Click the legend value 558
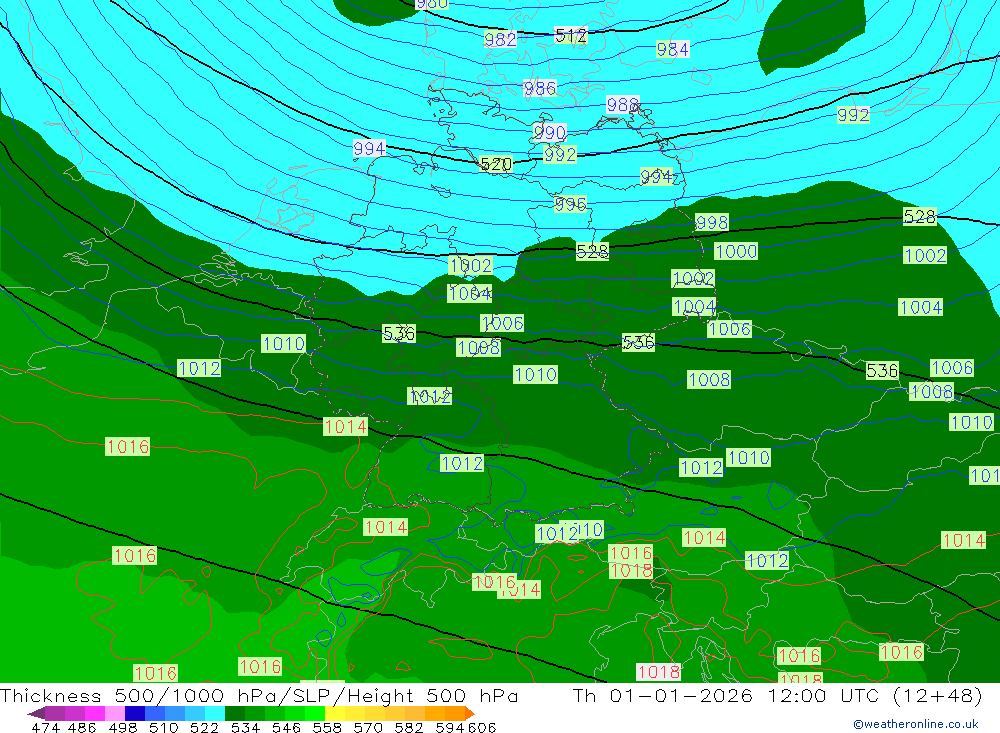 tap(327, 727)
